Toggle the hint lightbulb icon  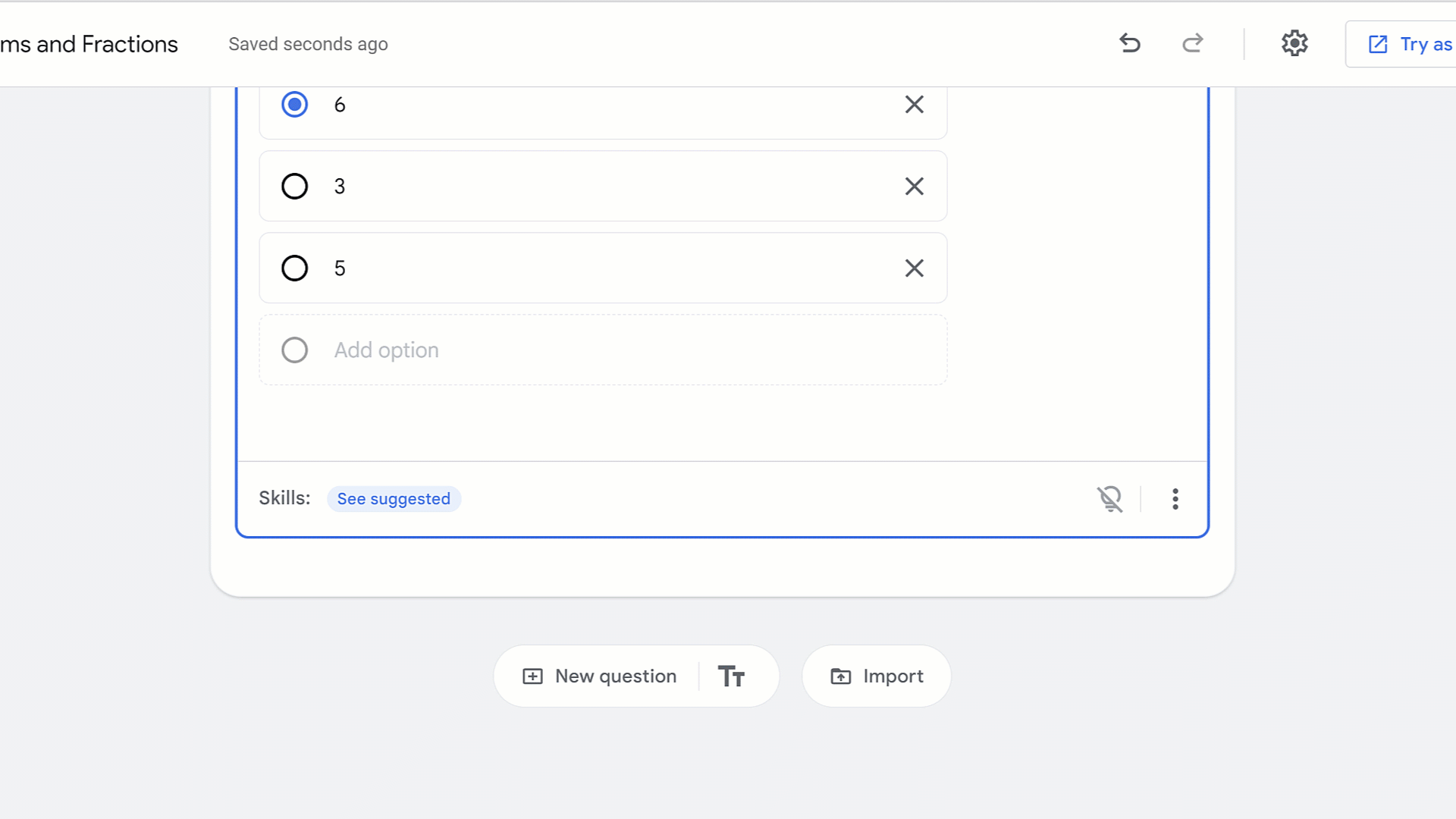[x=1109, y=499]
